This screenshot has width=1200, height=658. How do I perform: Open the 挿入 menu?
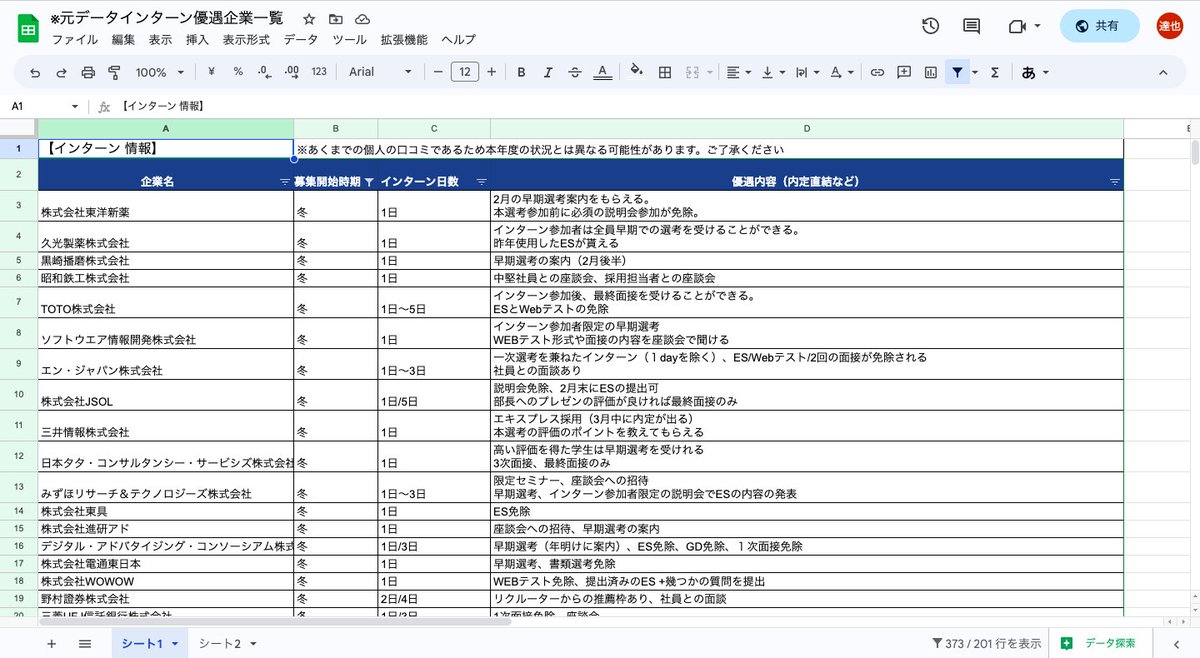[x=197, y=40]
